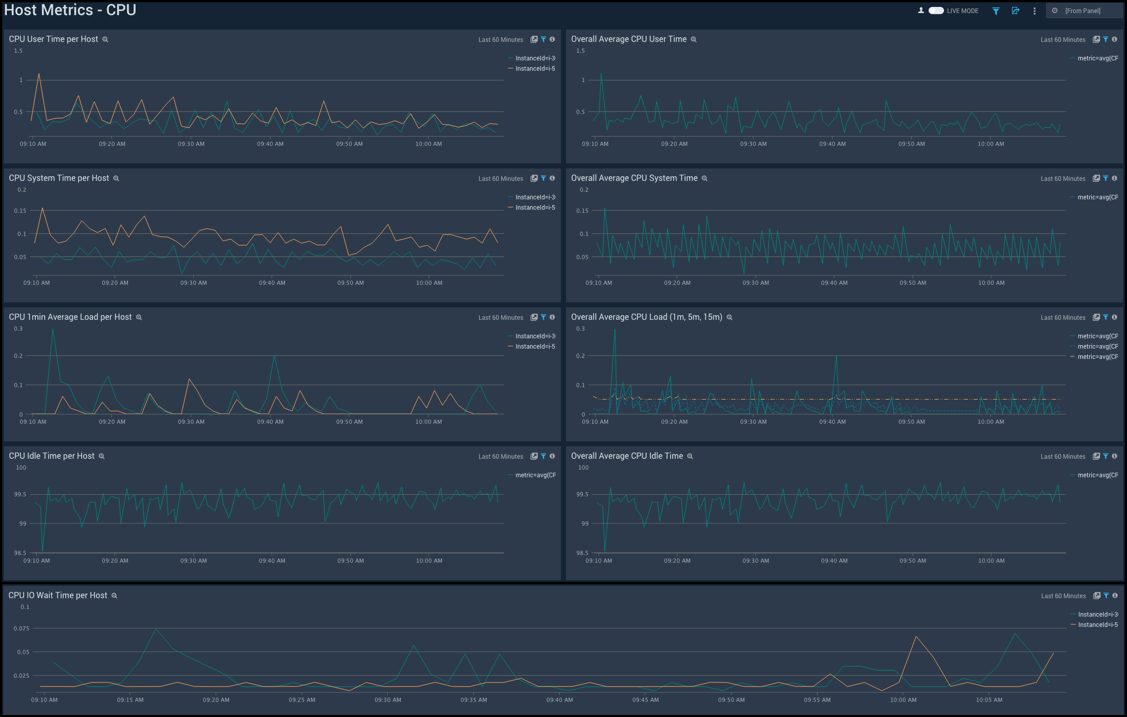The width and height of the screenshot is (1127, 717).
Task: Open the kebab menu on the dashboard header
Action: 1034,10
